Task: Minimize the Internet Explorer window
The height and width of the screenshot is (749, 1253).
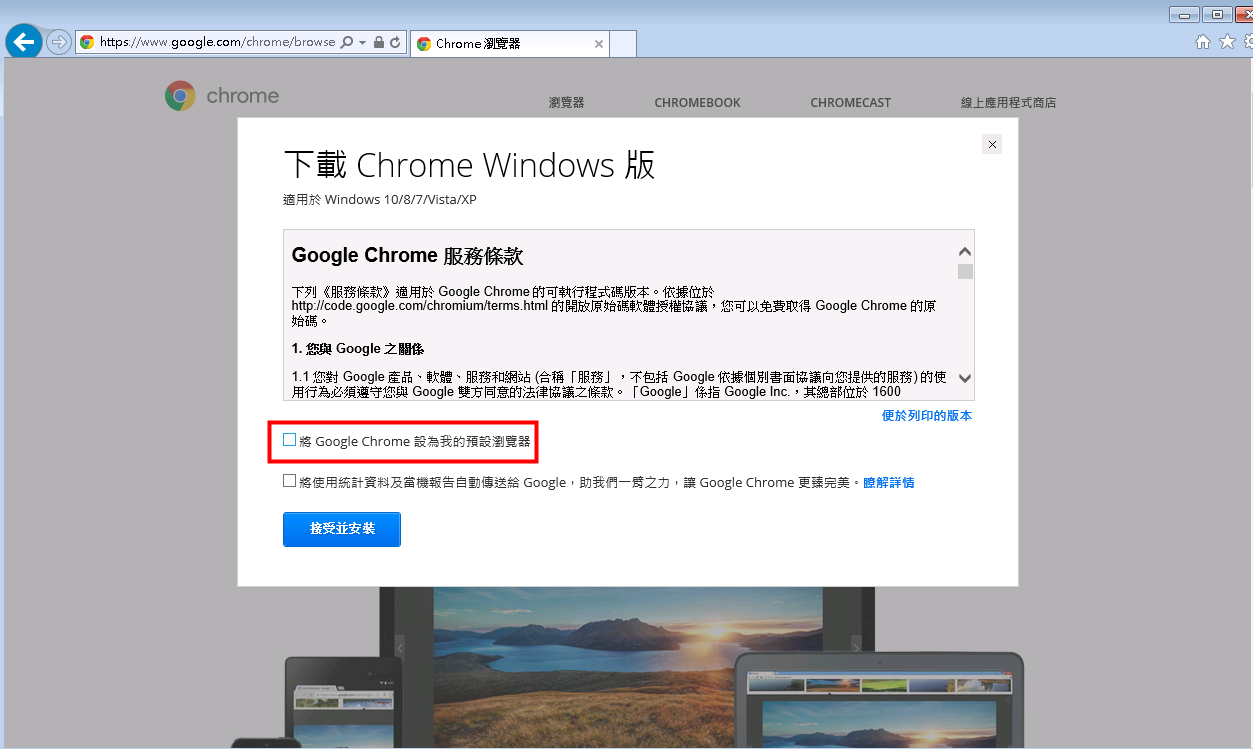Action: click(1185, 15)
